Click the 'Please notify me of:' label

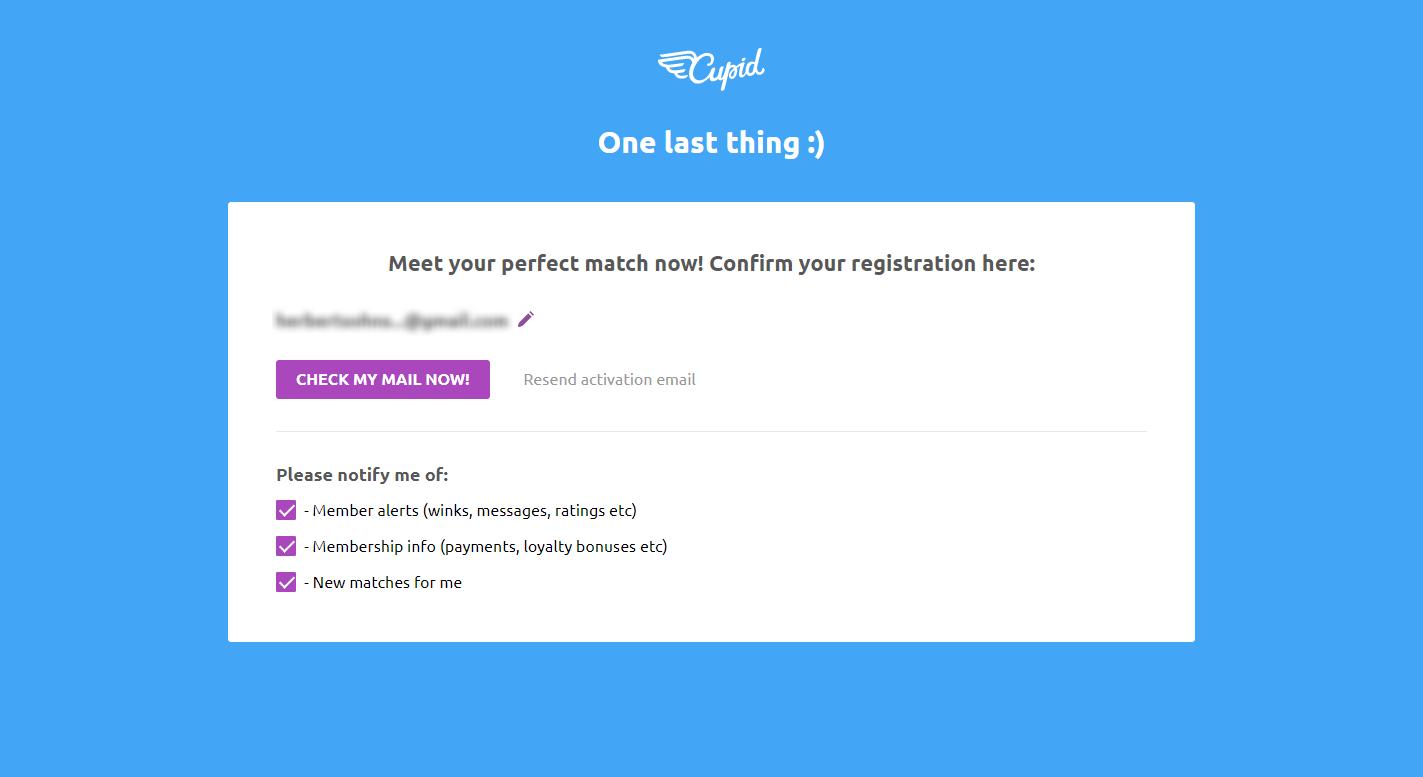(x=362, y=474)
